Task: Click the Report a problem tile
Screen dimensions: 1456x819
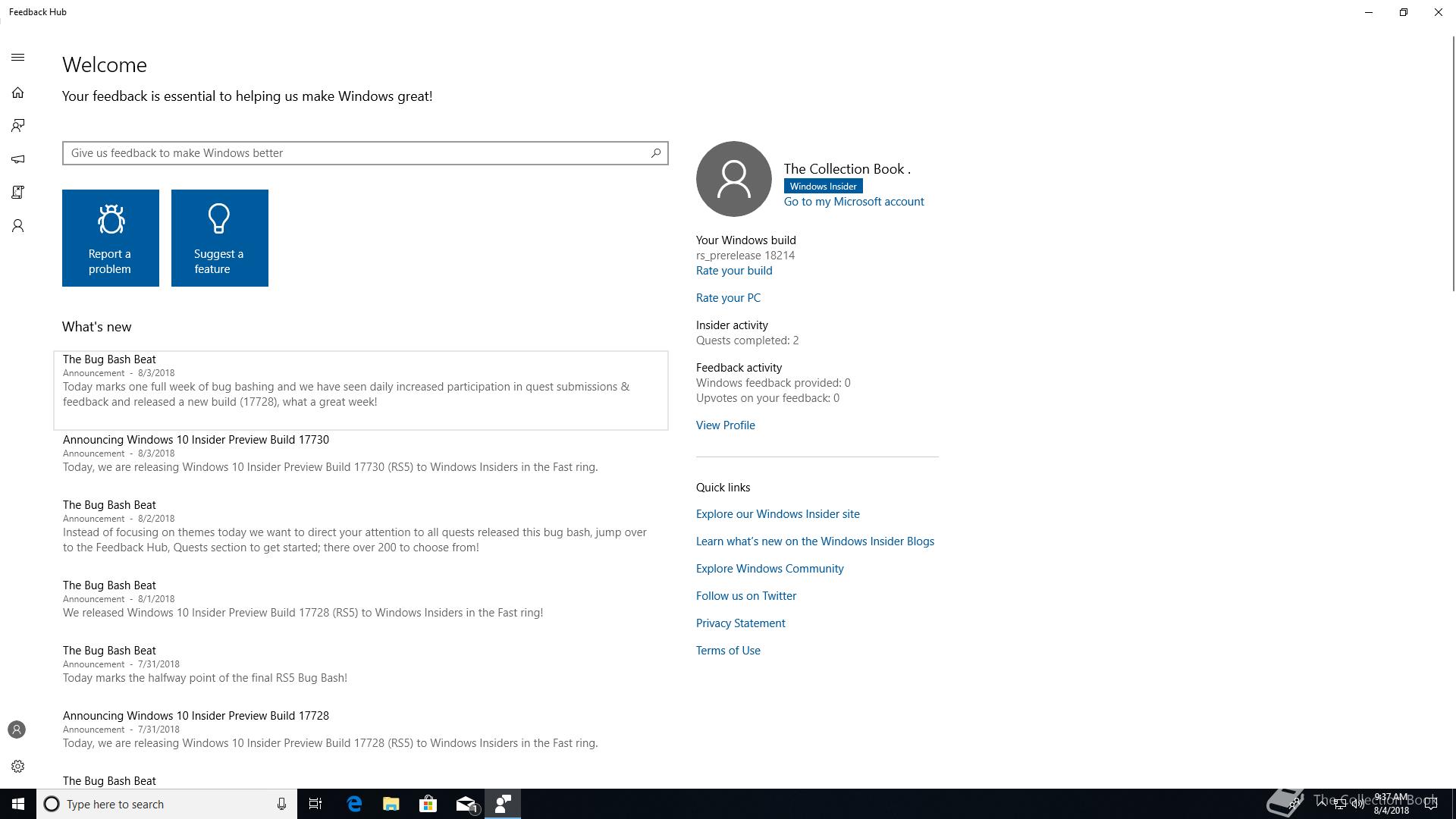Action: tap(111, 238)
